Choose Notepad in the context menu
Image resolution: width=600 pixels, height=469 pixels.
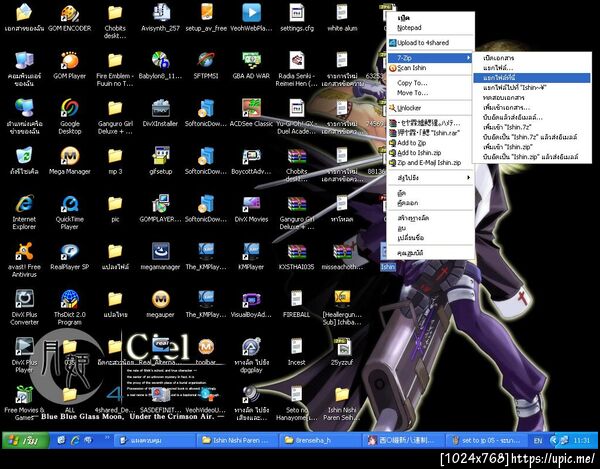tap(430, 28)
